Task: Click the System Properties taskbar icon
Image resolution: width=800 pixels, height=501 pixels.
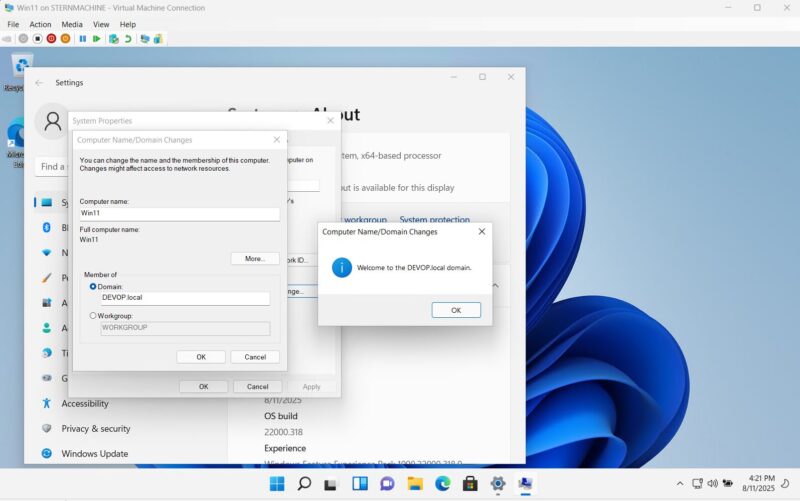Action: pyautogui.click(x=525, y=483)
